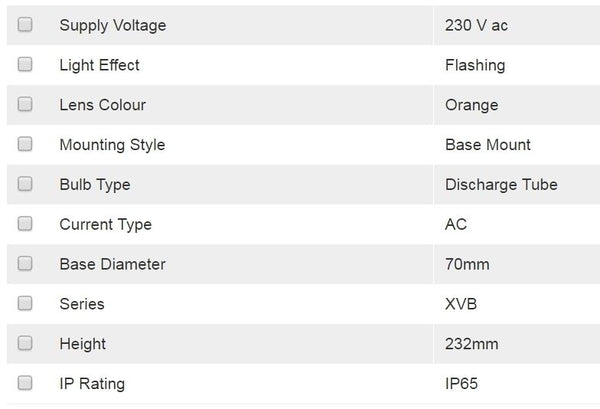
Task: Select the Mounting Style checkbox
Action: tap(25, 144)
